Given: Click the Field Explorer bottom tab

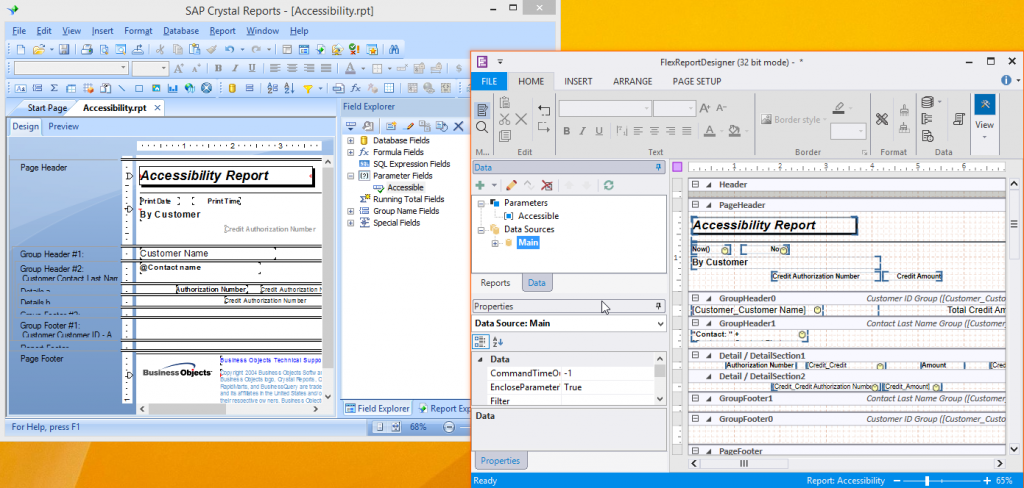Looking at the screenshot, I should (378, 409).
